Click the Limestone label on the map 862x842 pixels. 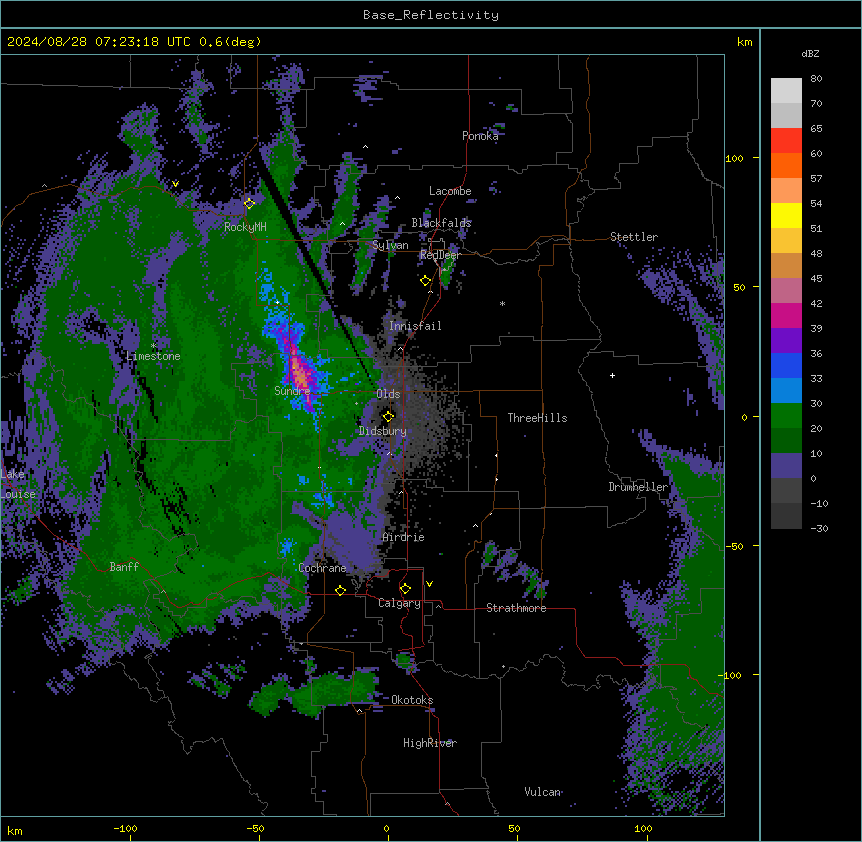click(153, 356)
